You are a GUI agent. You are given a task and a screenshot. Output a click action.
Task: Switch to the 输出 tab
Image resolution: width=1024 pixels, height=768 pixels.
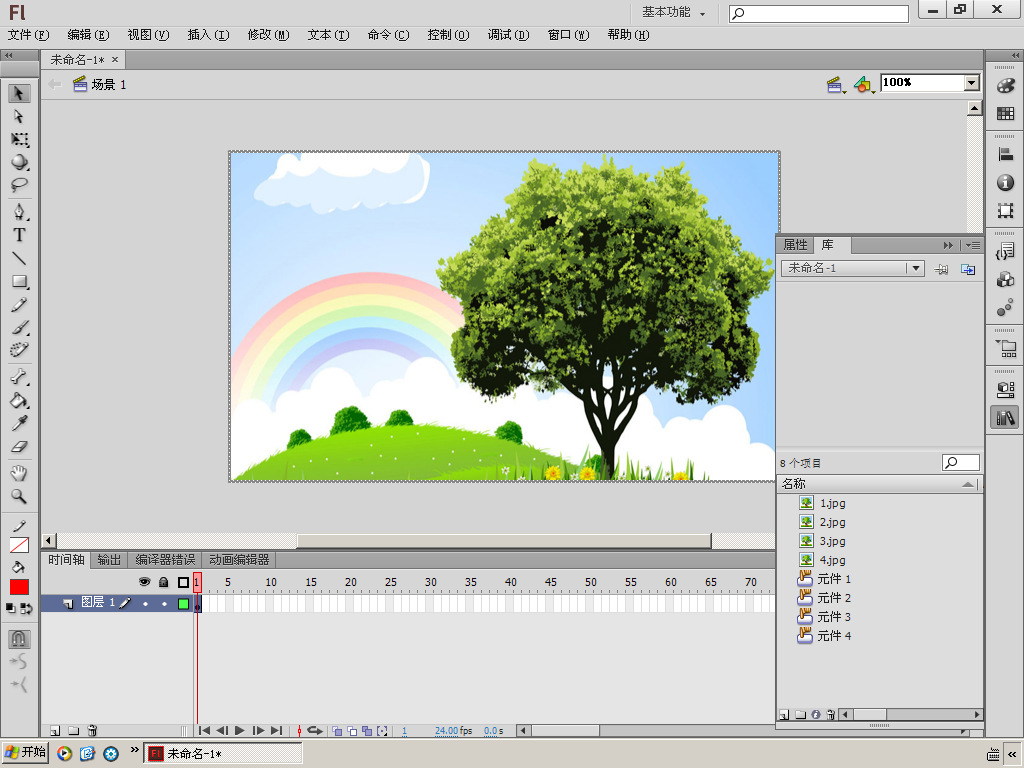tap(109, 560)
